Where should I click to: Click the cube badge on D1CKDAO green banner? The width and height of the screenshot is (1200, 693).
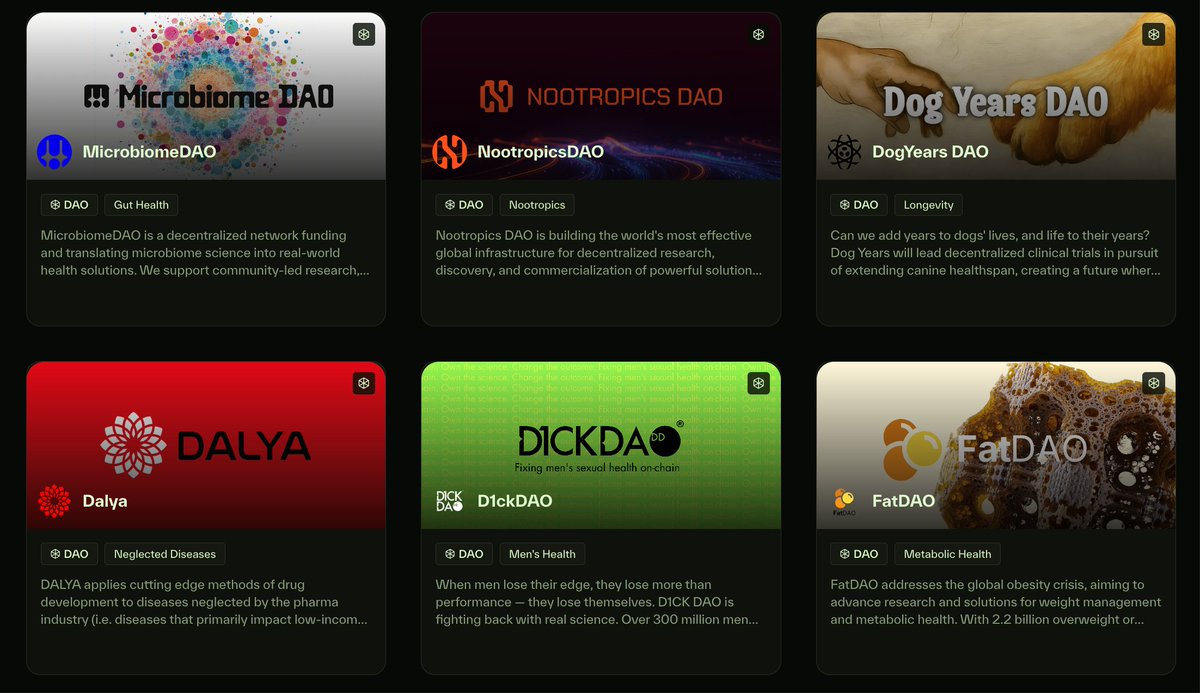pyautogui.click(x=759, y=383)
